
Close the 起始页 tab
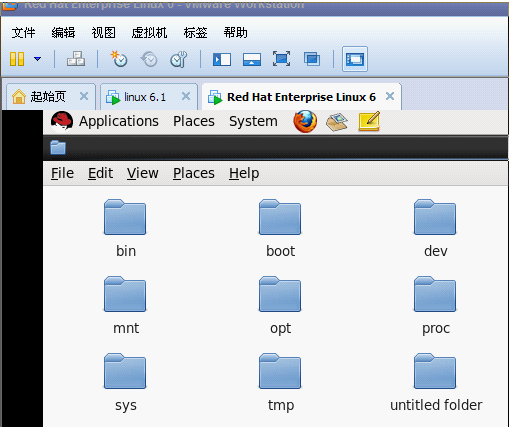click(84, 96)
